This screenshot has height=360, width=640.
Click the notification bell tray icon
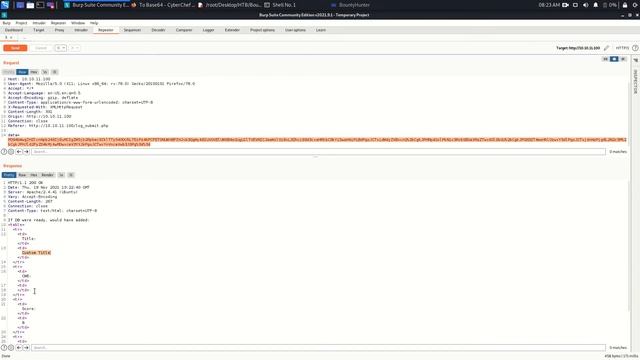click(x=596, y=5)
